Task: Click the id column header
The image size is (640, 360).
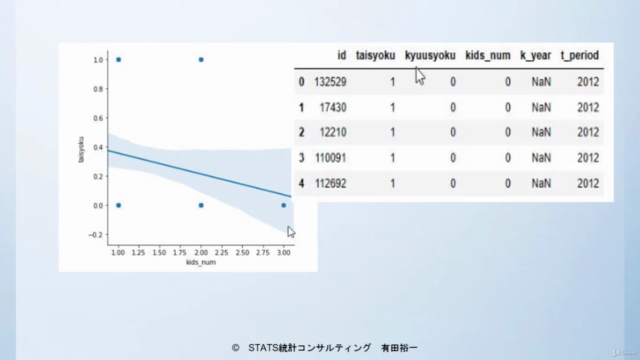Action: pos(341,55)
